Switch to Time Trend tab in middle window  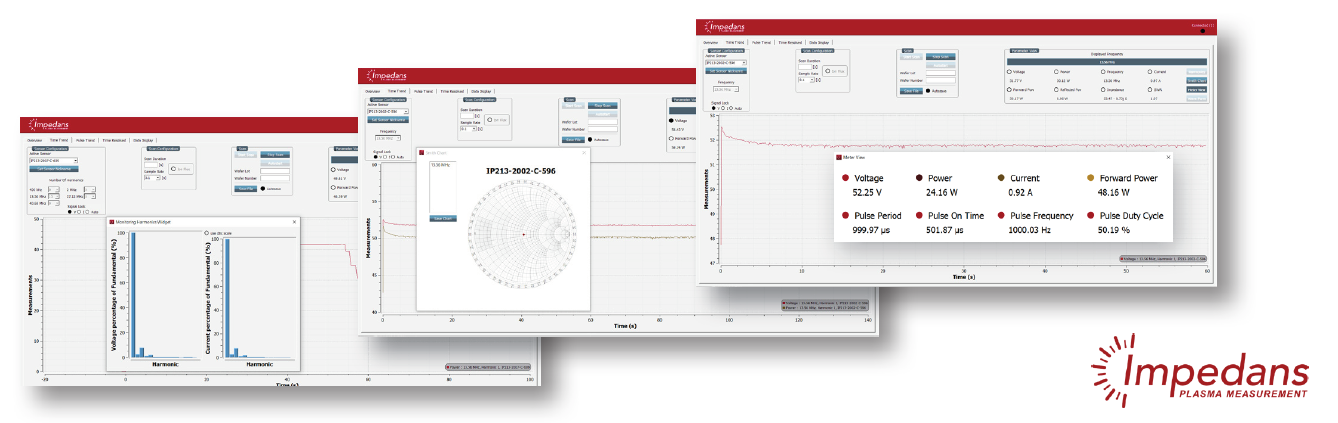(x=397, y=91)
